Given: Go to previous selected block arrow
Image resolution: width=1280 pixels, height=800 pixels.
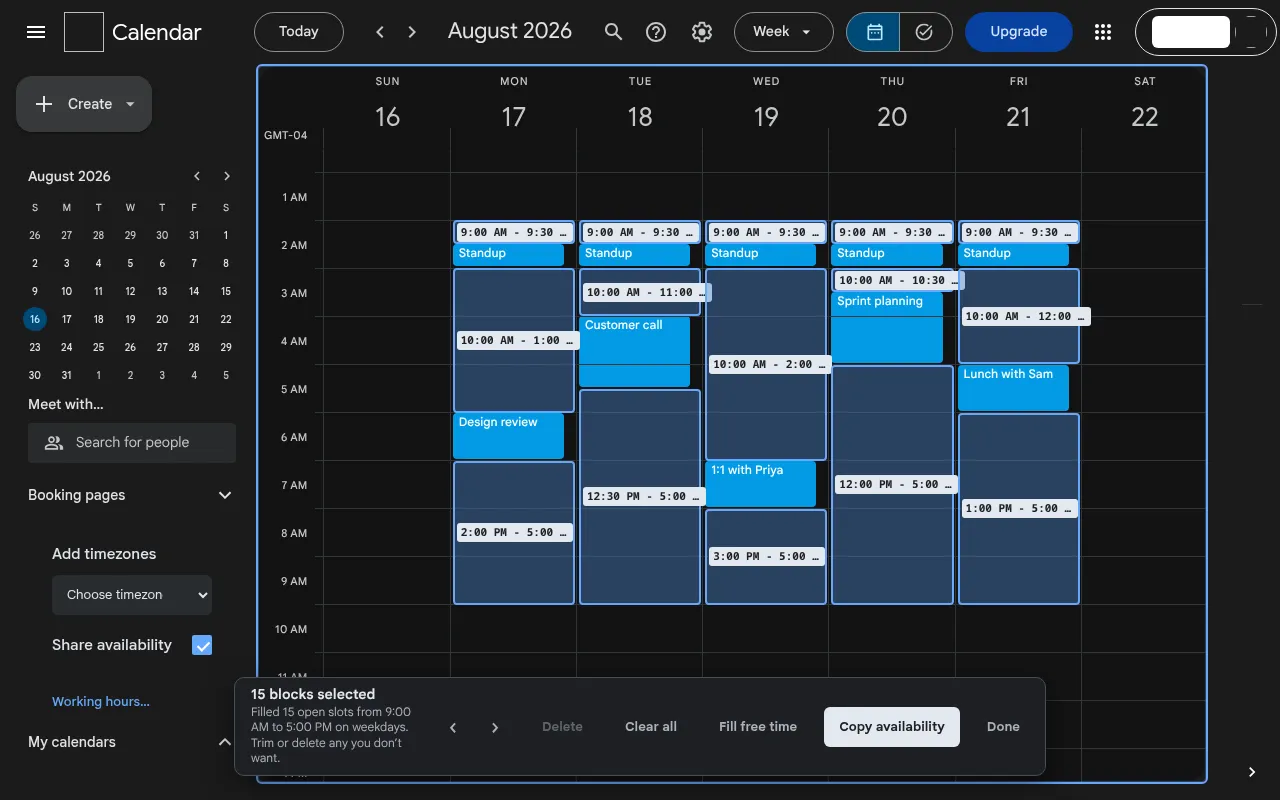Looking at the screenshot, I should tap(453, 727).
